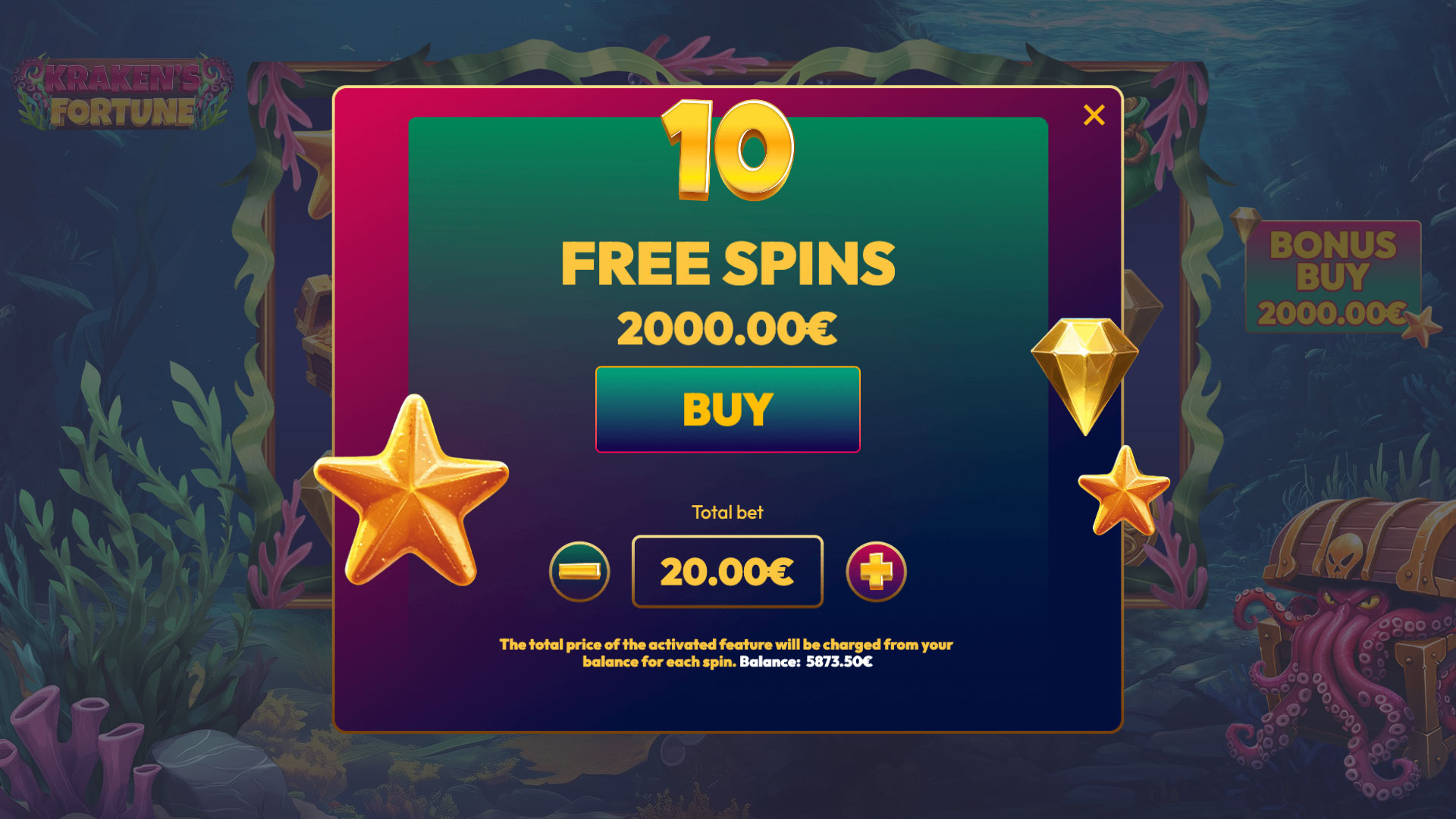Click the 2000.00€ price under Free Spins
Screen dimensions: 1456x819
point(727,328)
